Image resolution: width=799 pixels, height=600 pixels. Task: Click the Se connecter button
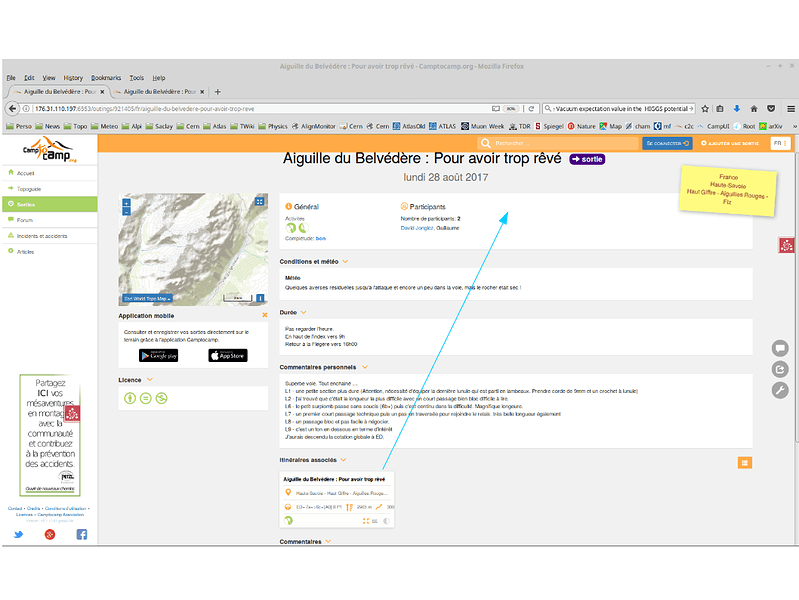pyautogui.click(x=667, y=143)
